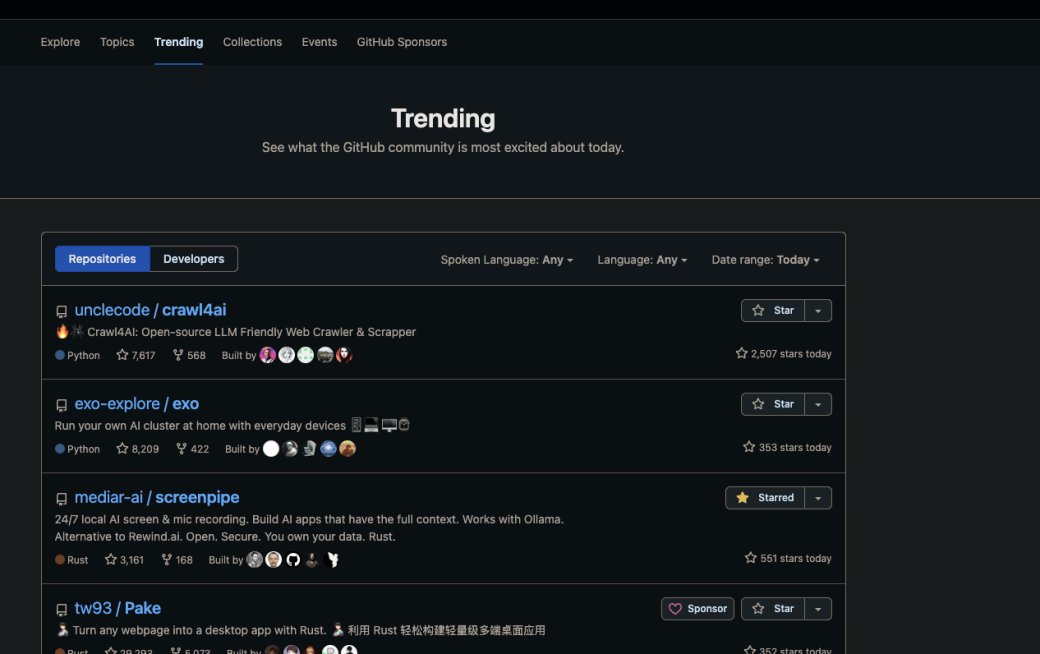
Task: Expand star lists dropdown for Pake
Action: tap(818, 608)
